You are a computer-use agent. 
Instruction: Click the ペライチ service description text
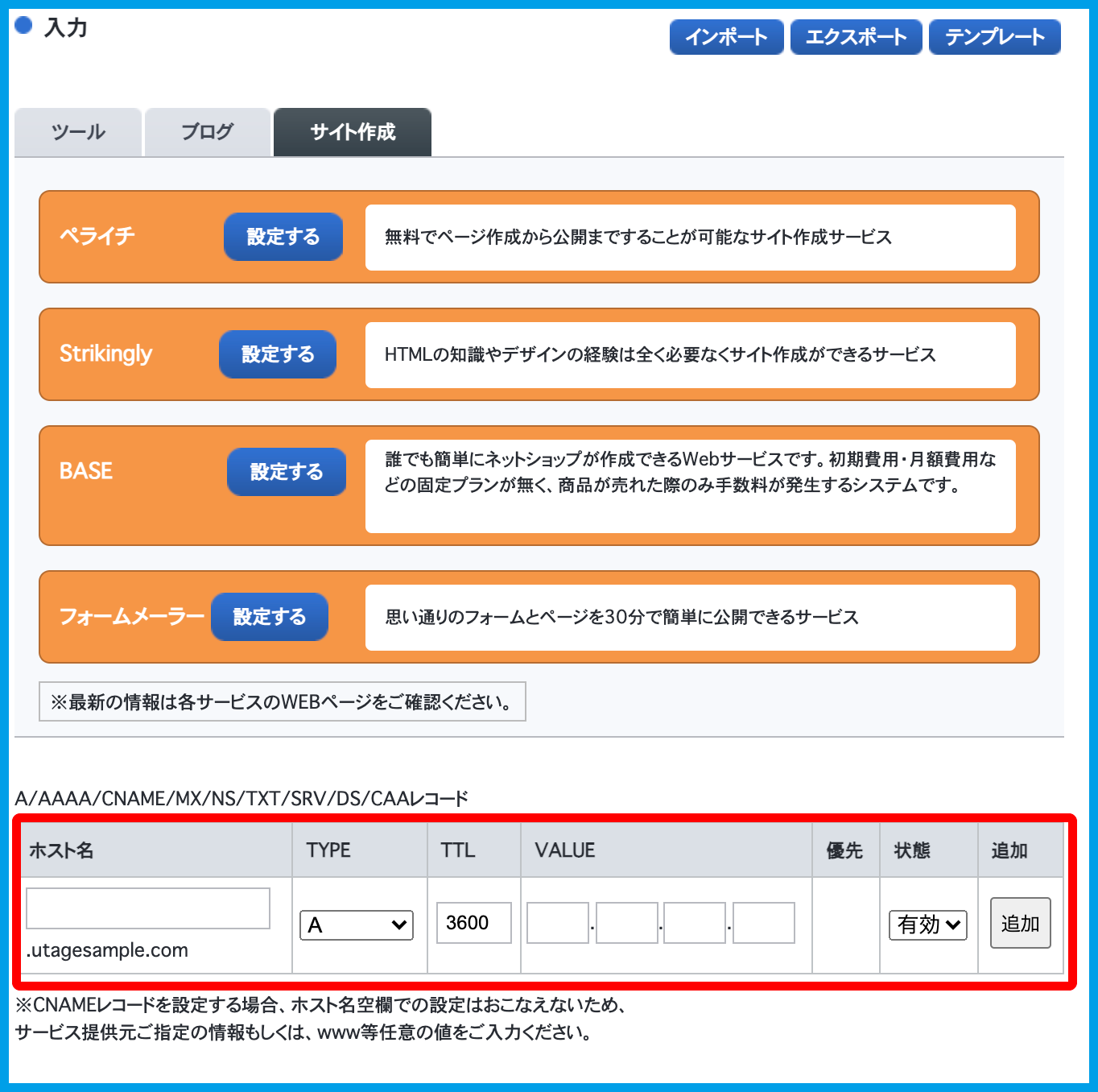(638, 238)
